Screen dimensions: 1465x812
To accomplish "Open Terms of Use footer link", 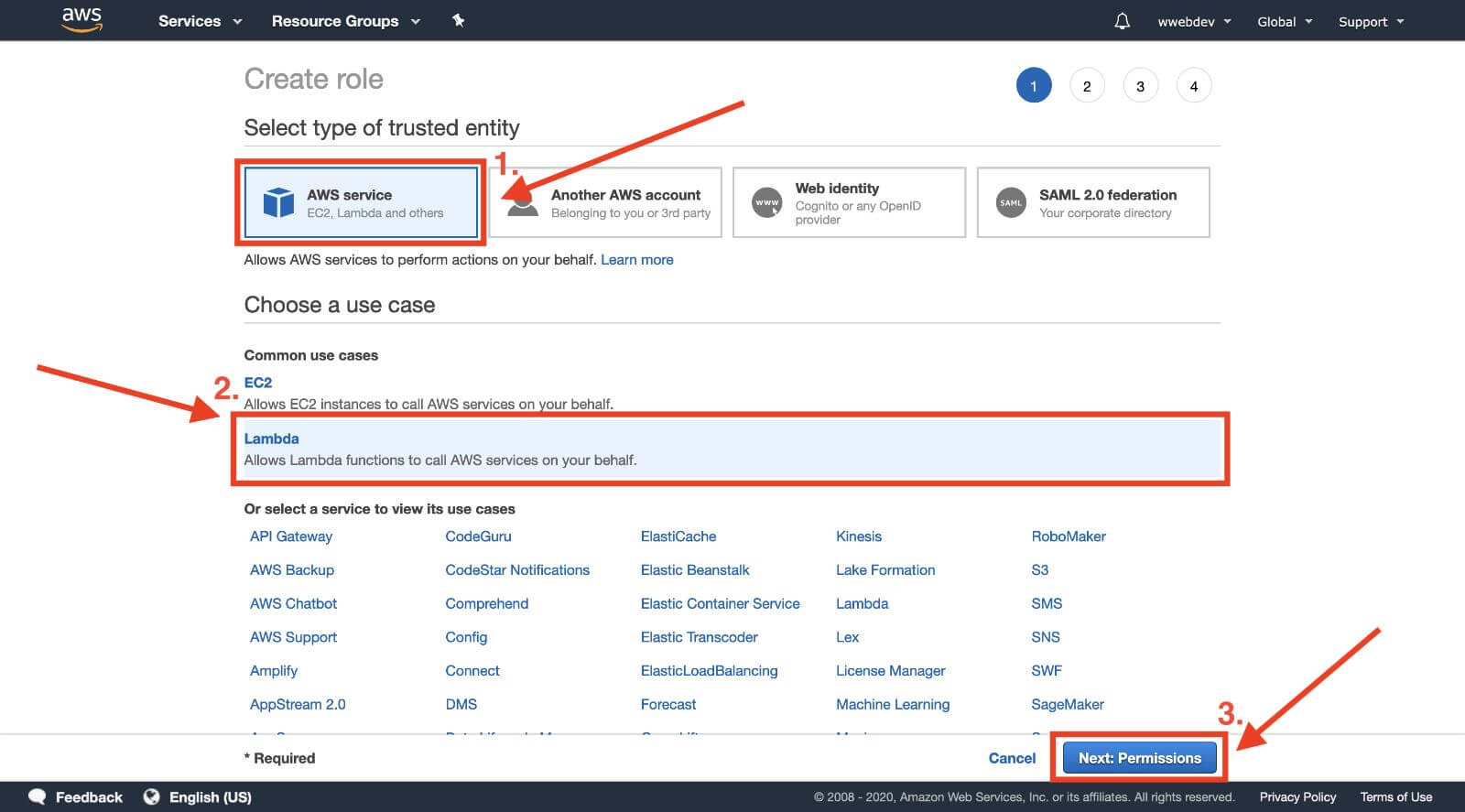I will [x=1396, y=797].
